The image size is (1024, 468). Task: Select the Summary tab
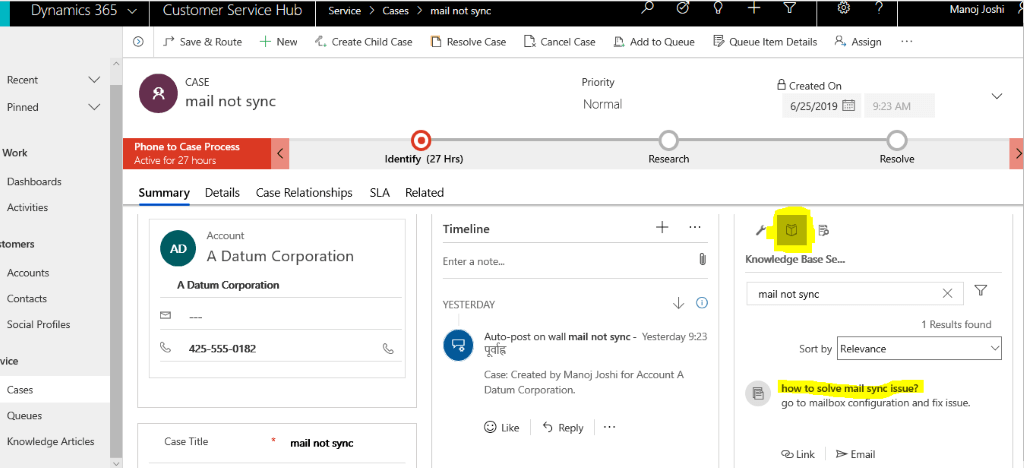[x=164, y=193]
